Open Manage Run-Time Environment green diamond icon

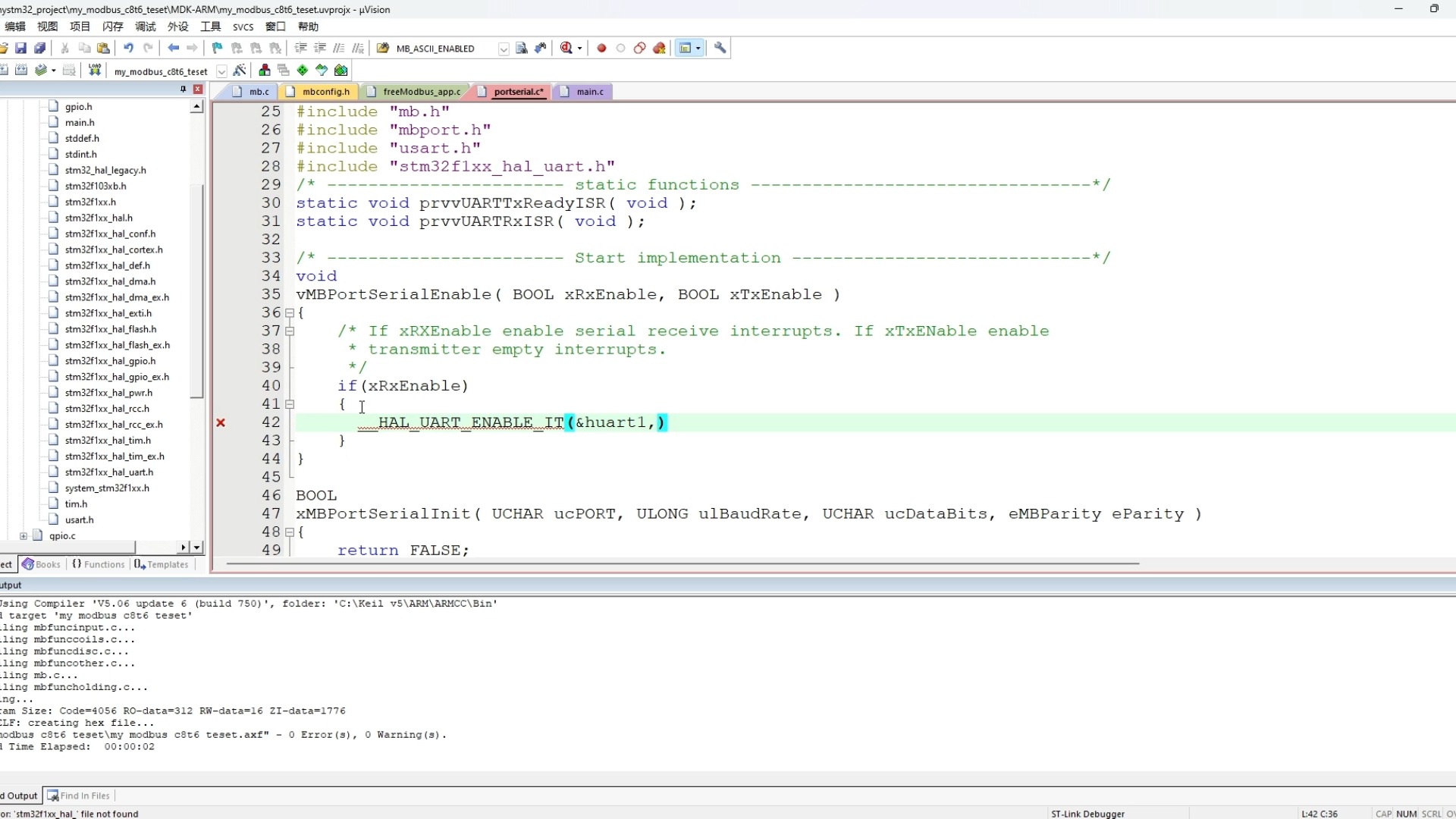tap(302, 71)
